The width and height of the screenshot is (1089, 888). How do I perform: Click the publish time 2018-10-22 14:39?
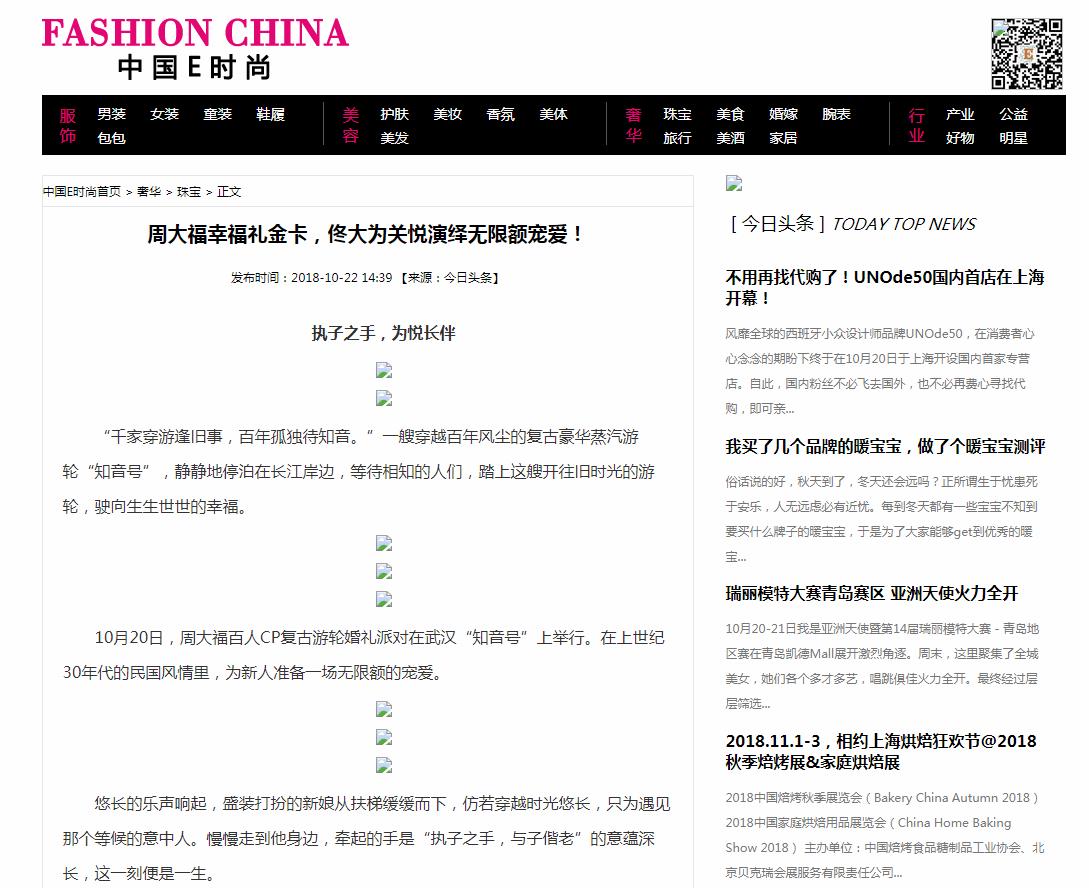point(342,278)
